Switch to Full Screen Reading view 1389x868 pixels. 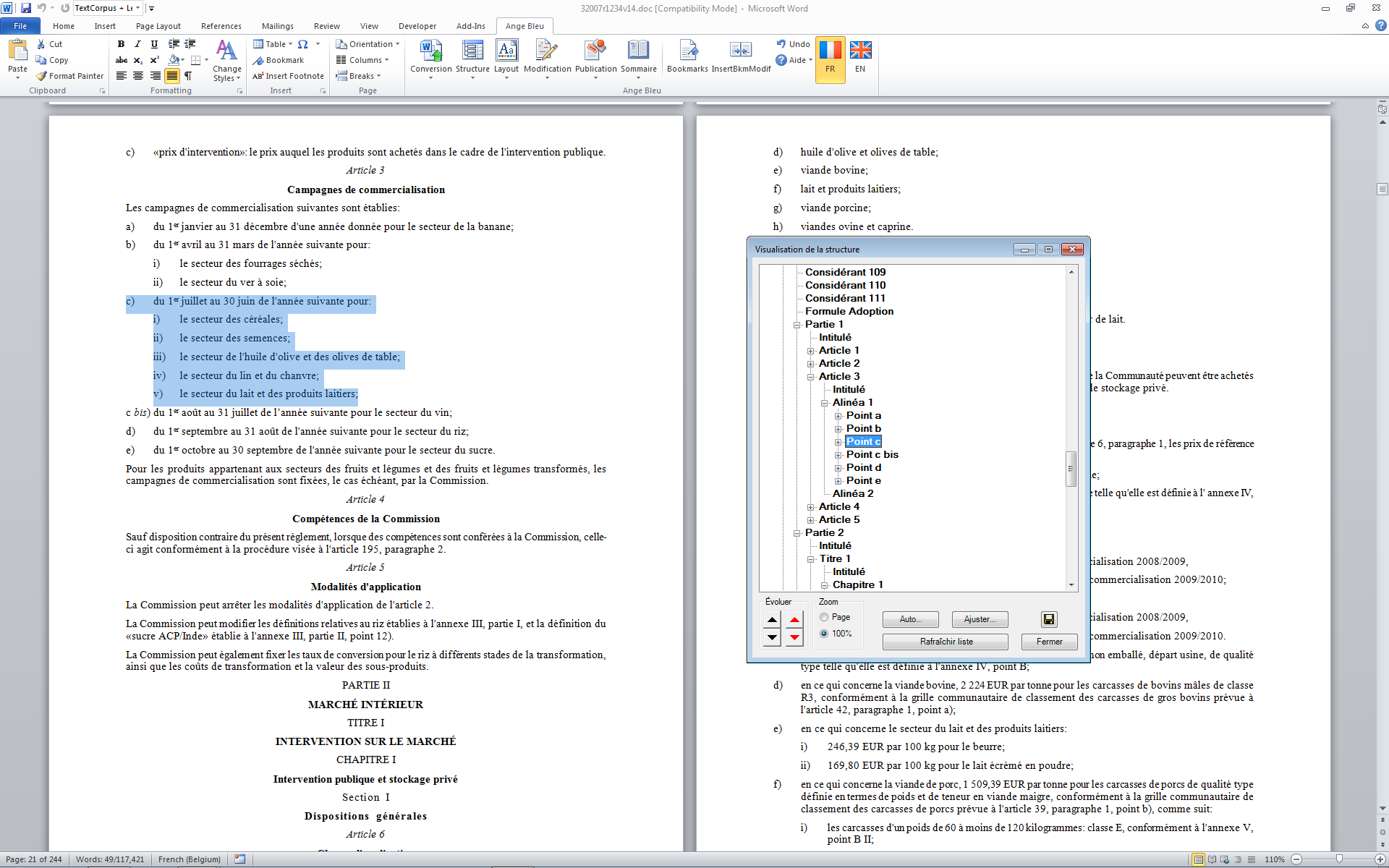(1212, 859)
